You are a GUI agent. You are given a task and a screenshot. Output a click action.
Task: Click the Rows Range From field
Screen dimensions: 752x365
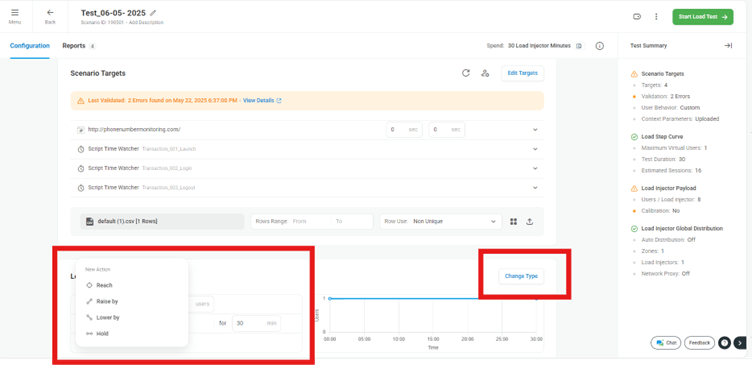(x=309, y=222)
